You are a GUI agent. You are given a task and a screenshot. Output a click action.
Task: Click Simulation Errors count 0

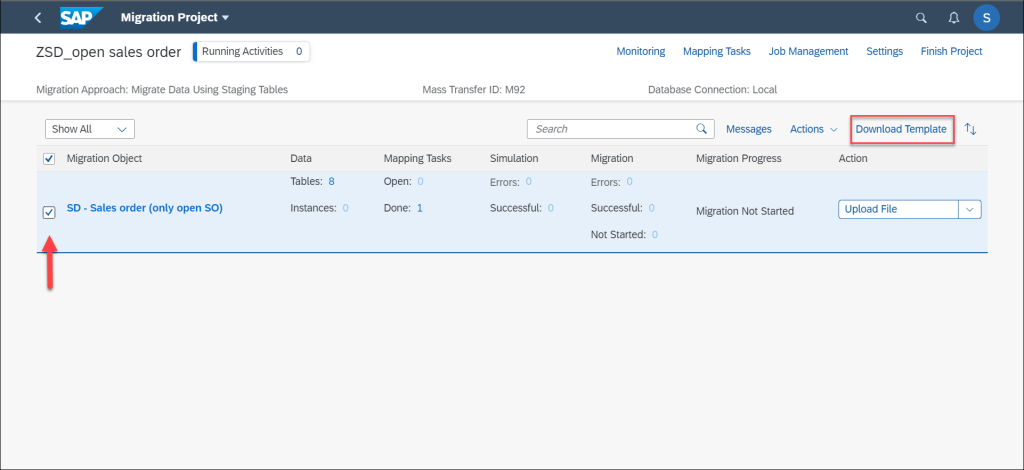tap(528, 181)
